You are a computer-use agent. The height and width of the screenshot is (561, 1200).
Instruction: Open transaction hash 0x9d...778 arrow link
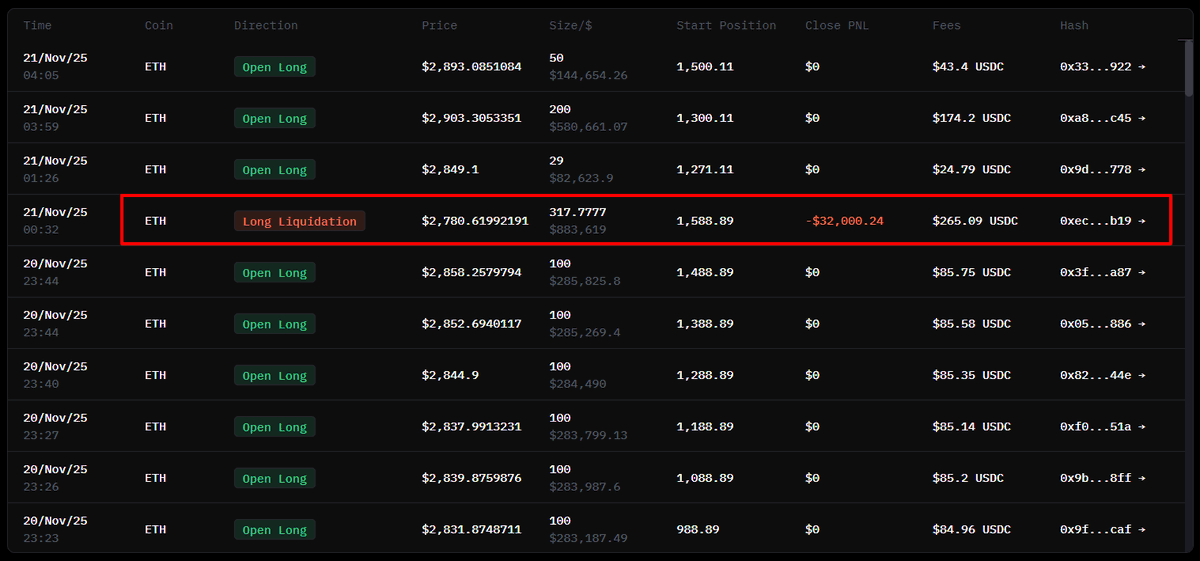point(1141,170)
